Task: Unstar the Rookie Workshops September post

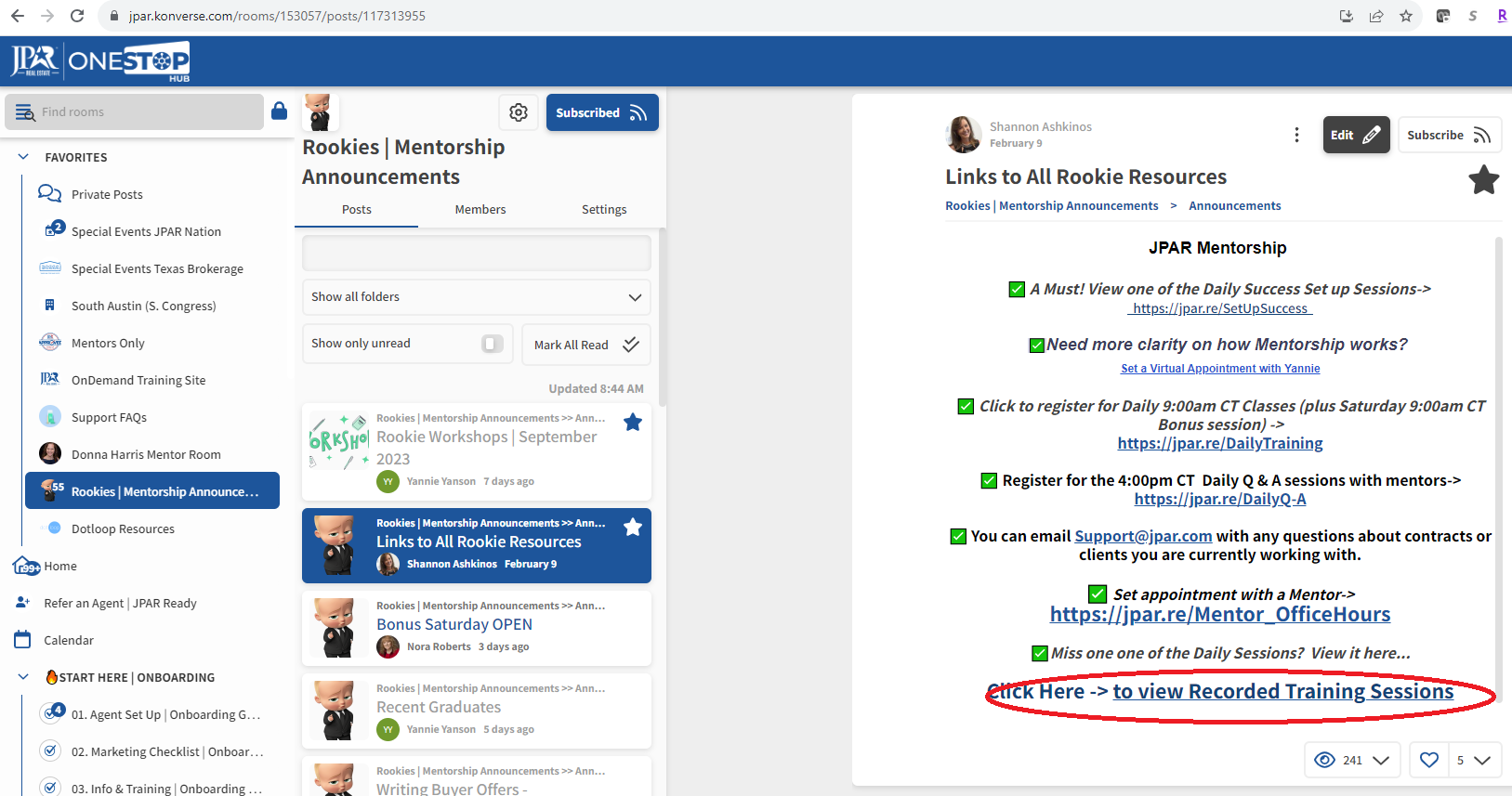Action: (x=633, y=423)
